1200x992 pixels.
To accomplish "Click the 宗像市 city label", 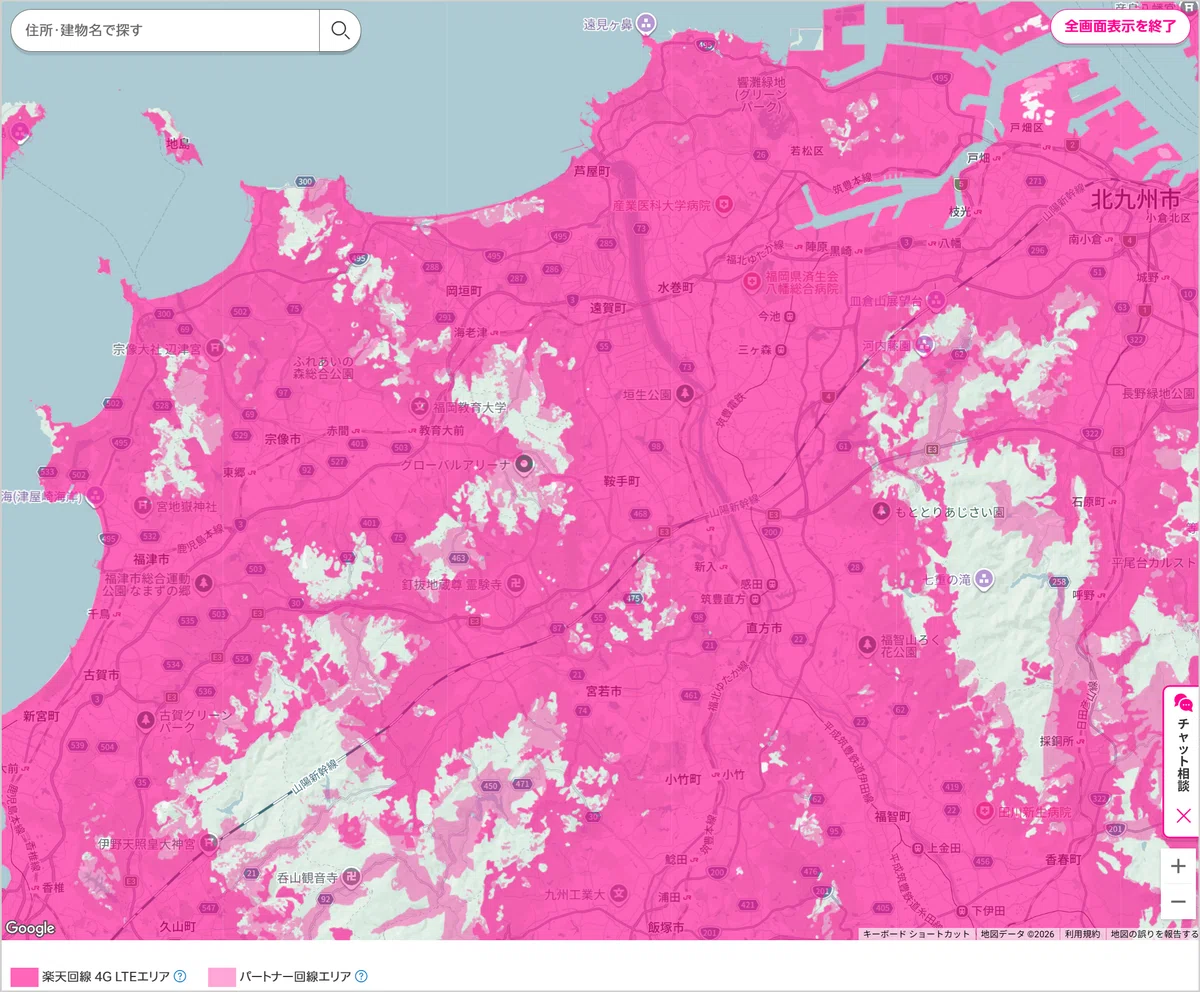I will [283, 439].
